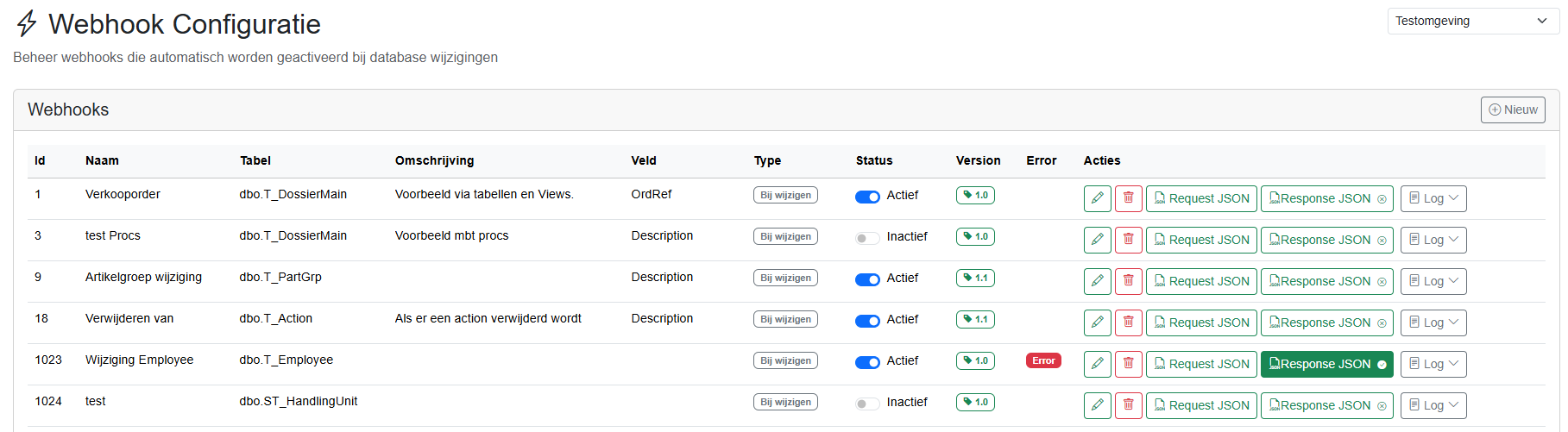Edit the test Procs webhook
1568x432 pixels.
(x=1097, y=240)
